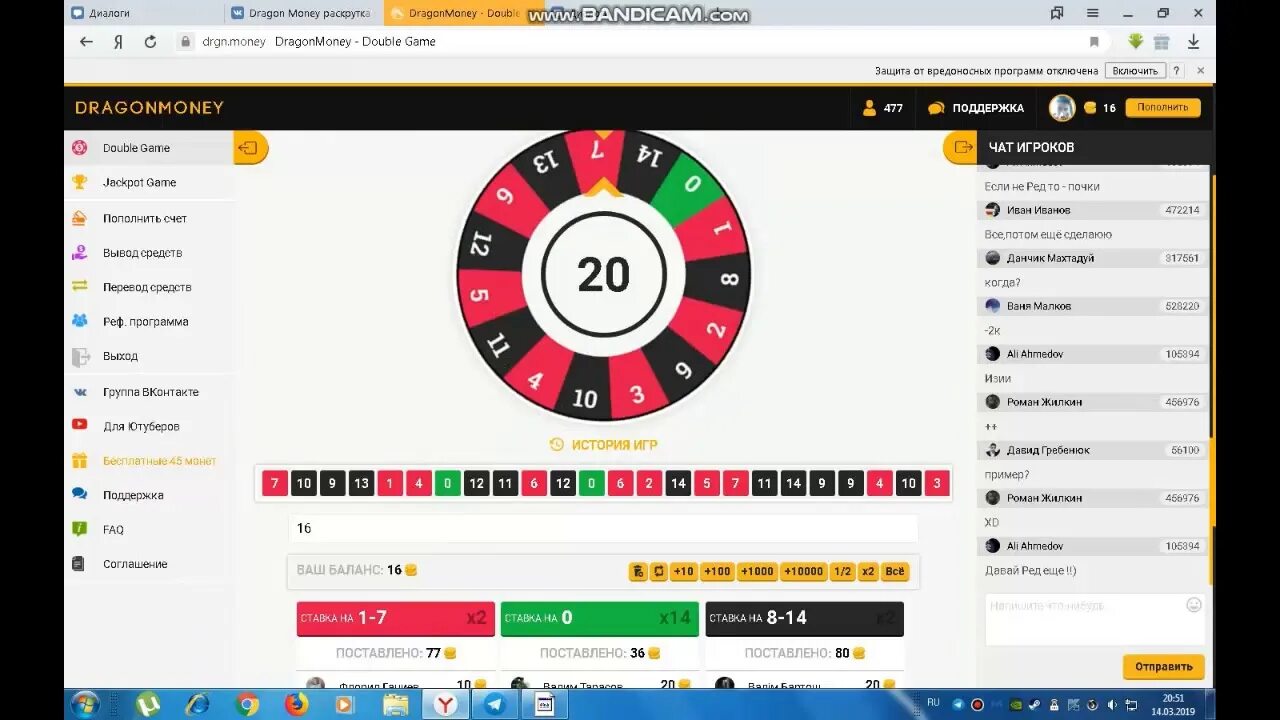Open Yandex home button in toolbar
Viewport: 1280px width, 720px height.
tap(118, 42)
